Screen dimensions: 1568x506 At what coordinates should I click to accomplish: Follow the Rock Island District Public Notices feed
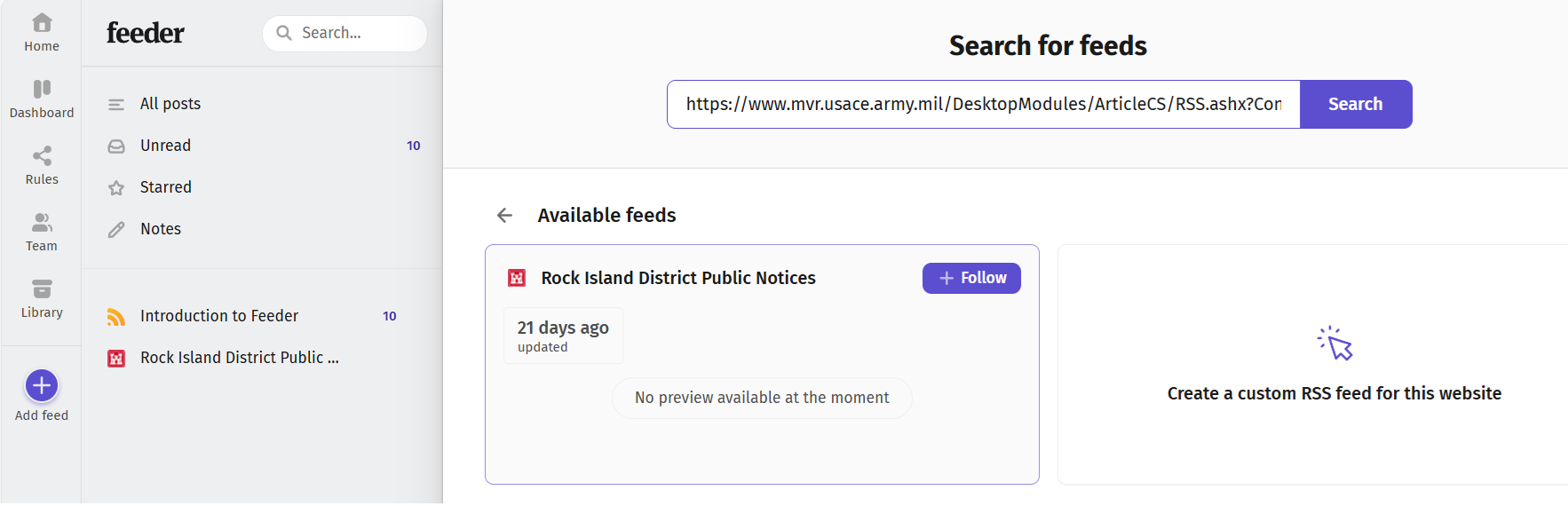971,278
